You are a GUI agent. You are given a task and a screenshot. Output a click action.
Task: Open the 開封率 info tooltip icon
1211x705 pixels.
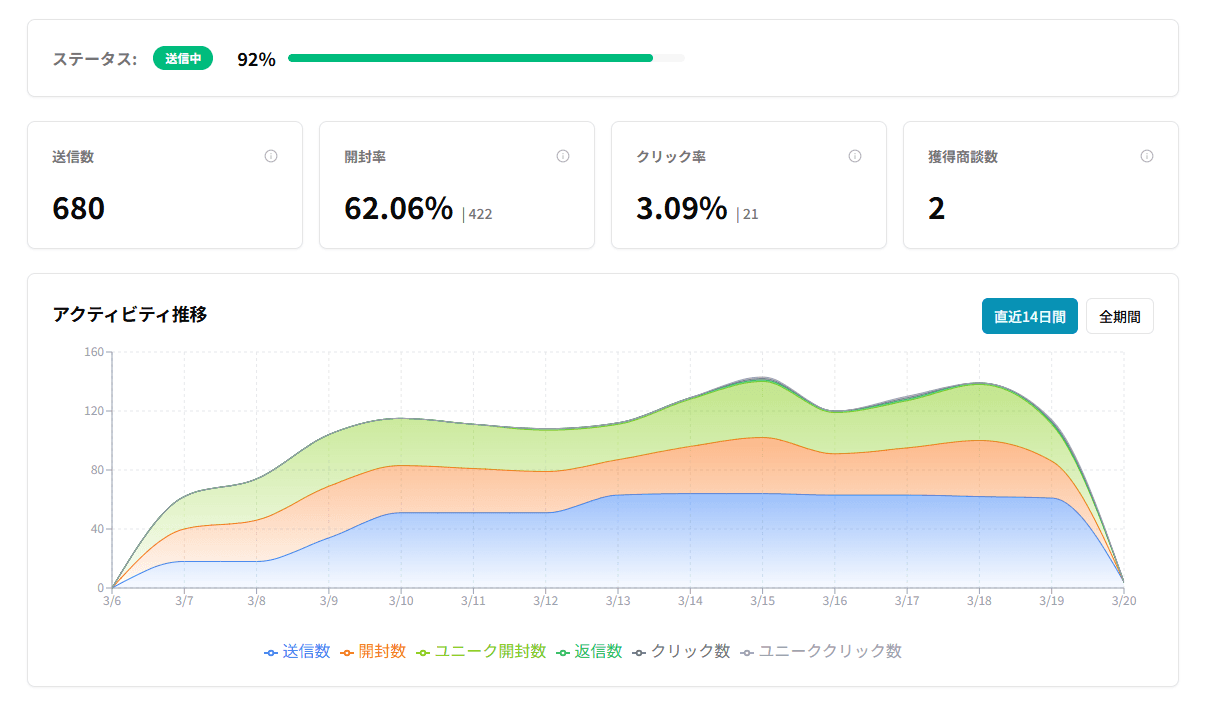[x=562, y=156]
